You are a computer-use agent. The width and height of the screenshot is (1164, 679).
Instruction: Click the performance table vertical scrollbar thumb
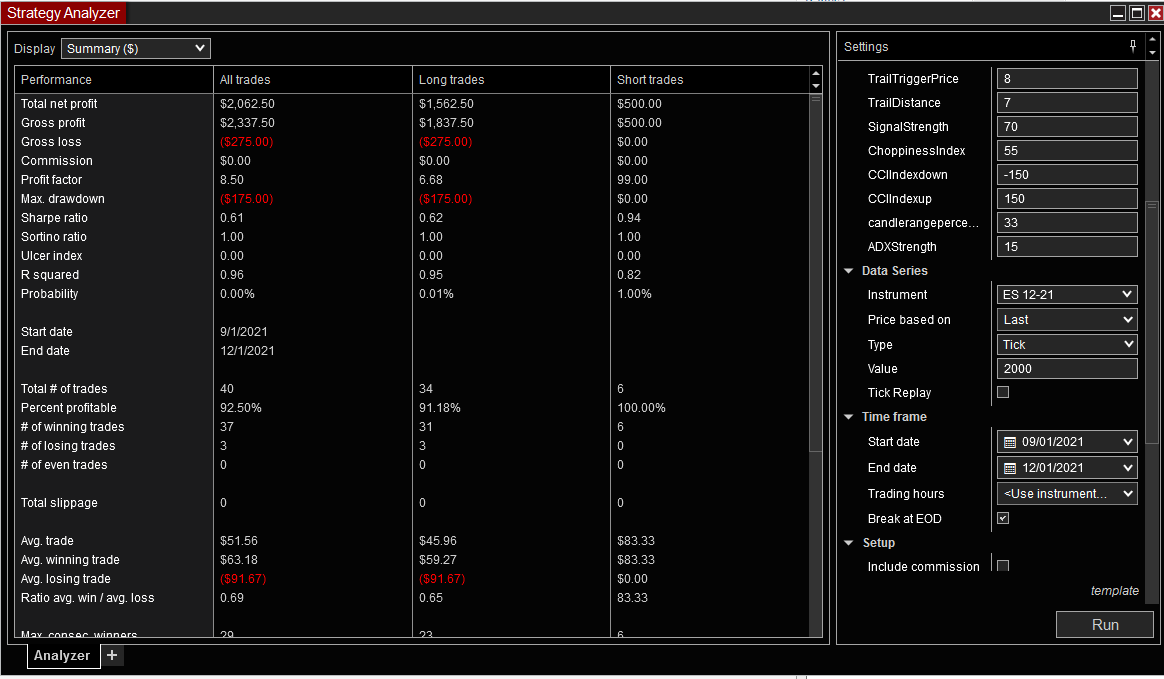pos(815,272)
